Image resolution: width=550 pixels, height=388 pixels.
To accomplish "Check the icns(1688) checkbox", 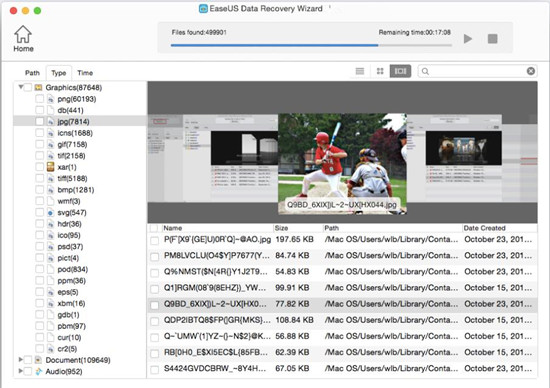I will point(40,133).
